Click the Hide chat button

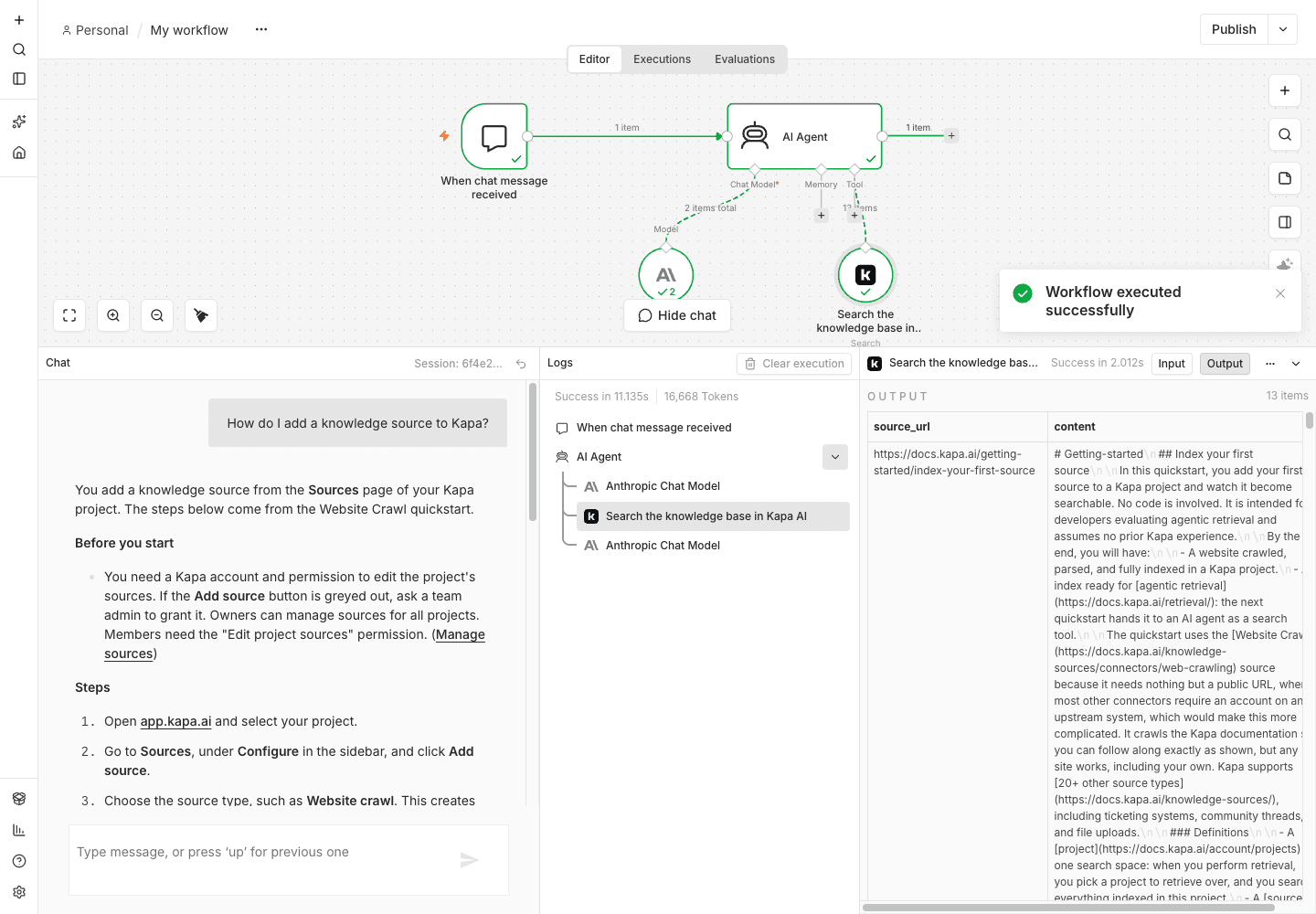(x=677, y=315)
